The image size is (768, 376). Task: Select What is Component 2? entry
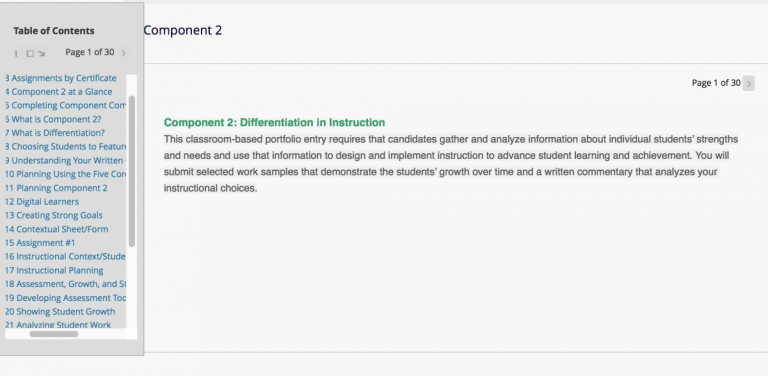[53, 119]
